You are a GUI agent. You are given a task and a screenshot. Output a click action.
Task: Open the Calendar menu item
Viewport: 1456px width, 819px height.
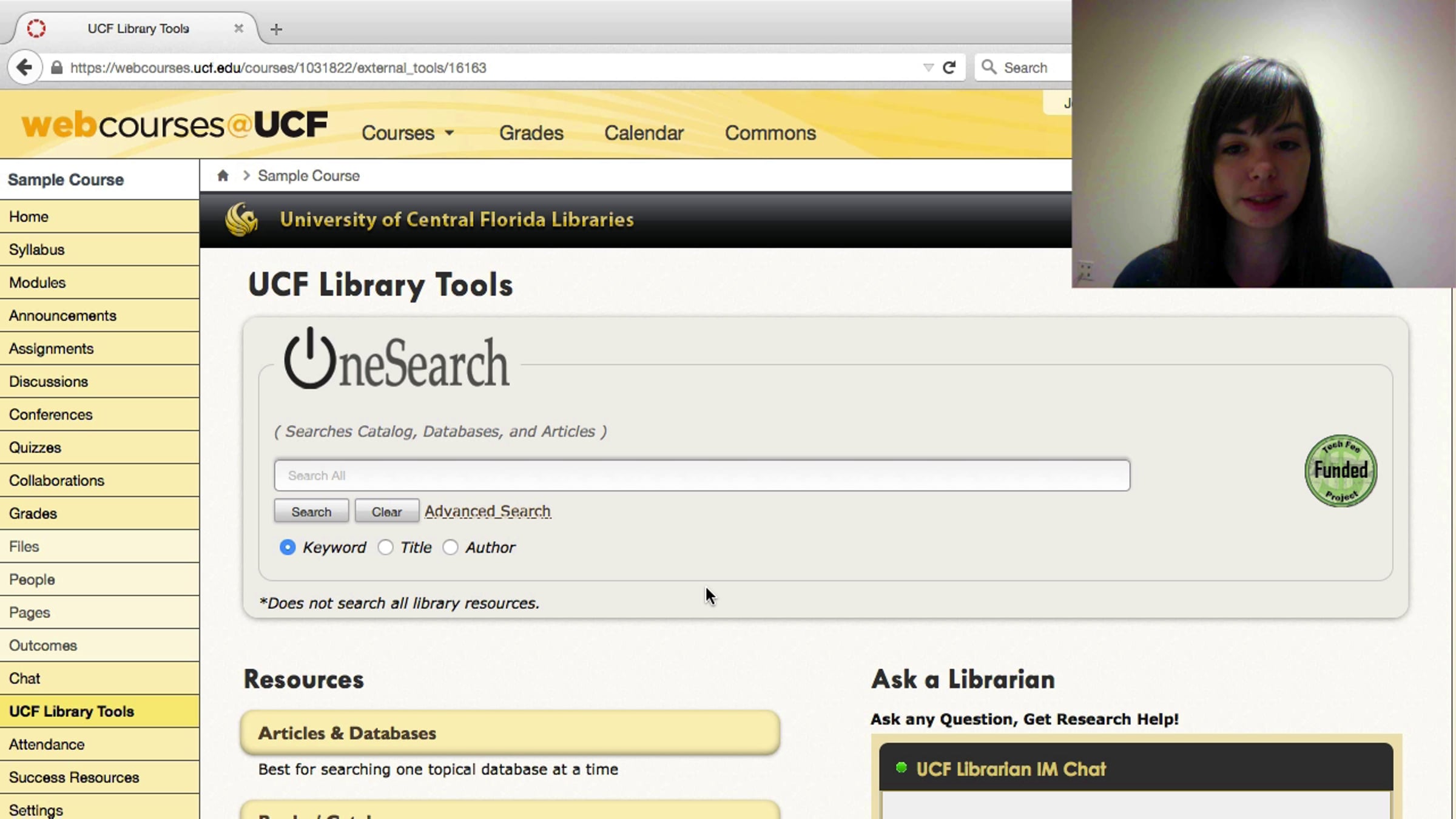644,133
